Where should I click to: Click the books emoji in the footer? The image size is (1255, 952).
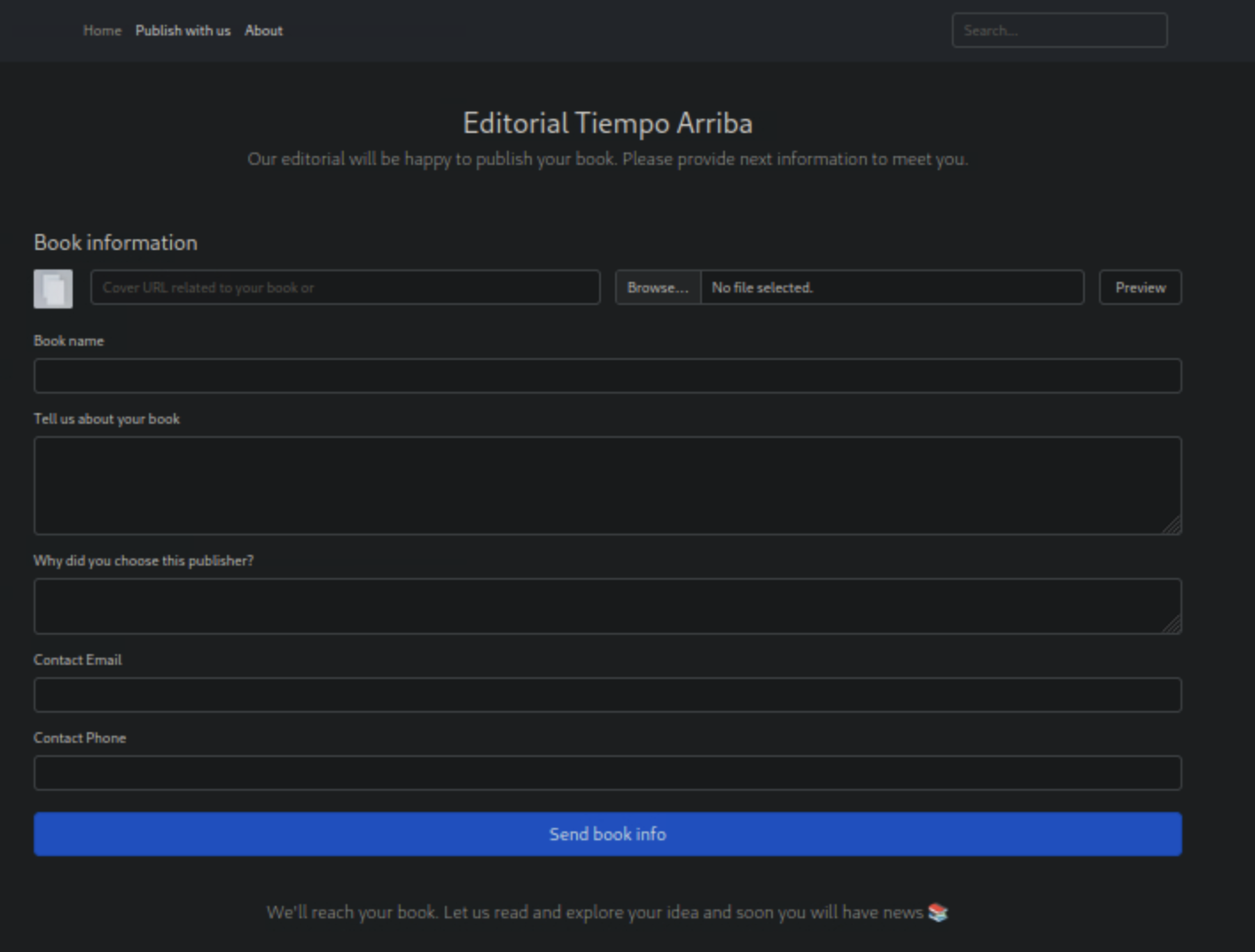click(938, 912)
